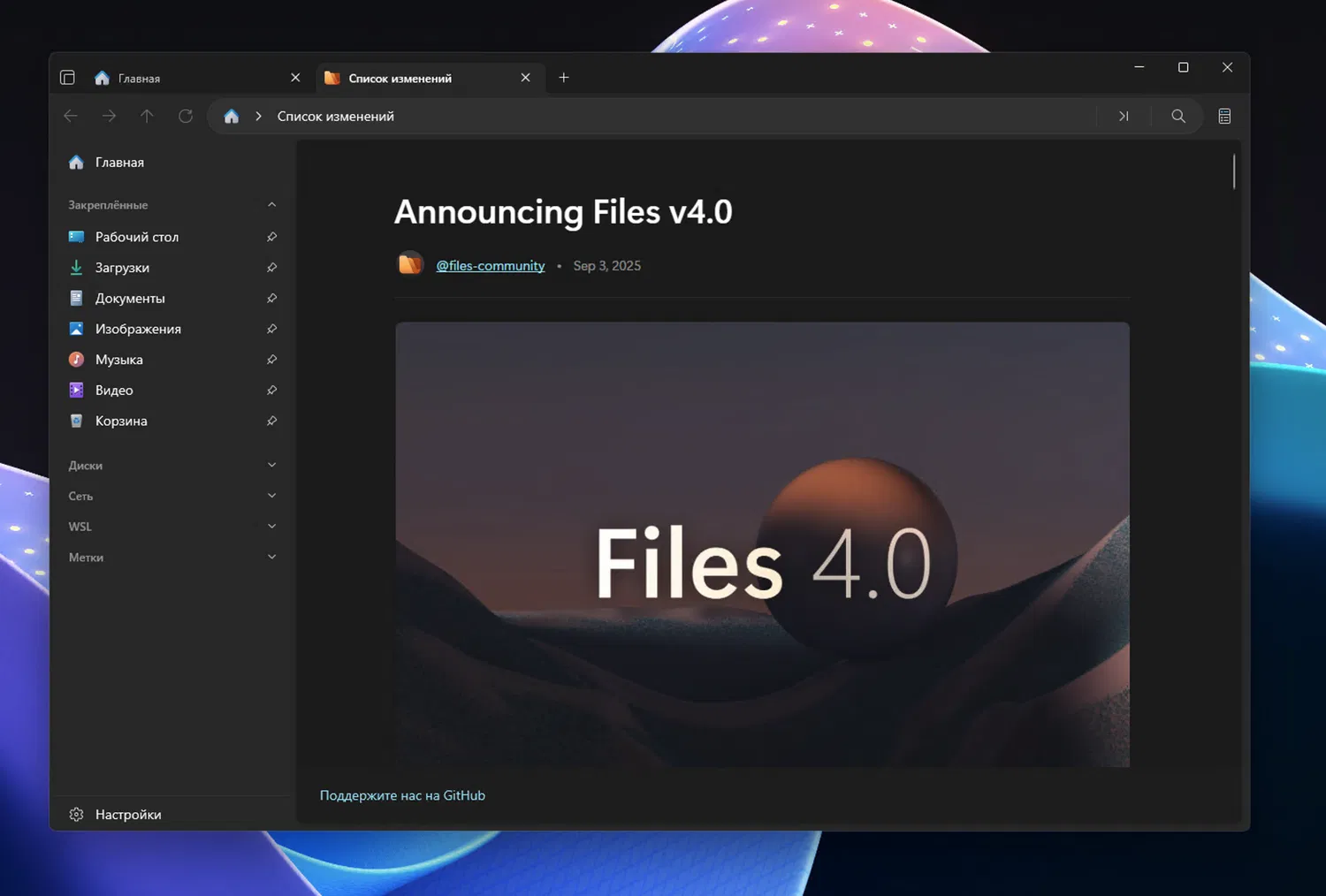
Task: Switch to the Главная tab
Action: 198,78
